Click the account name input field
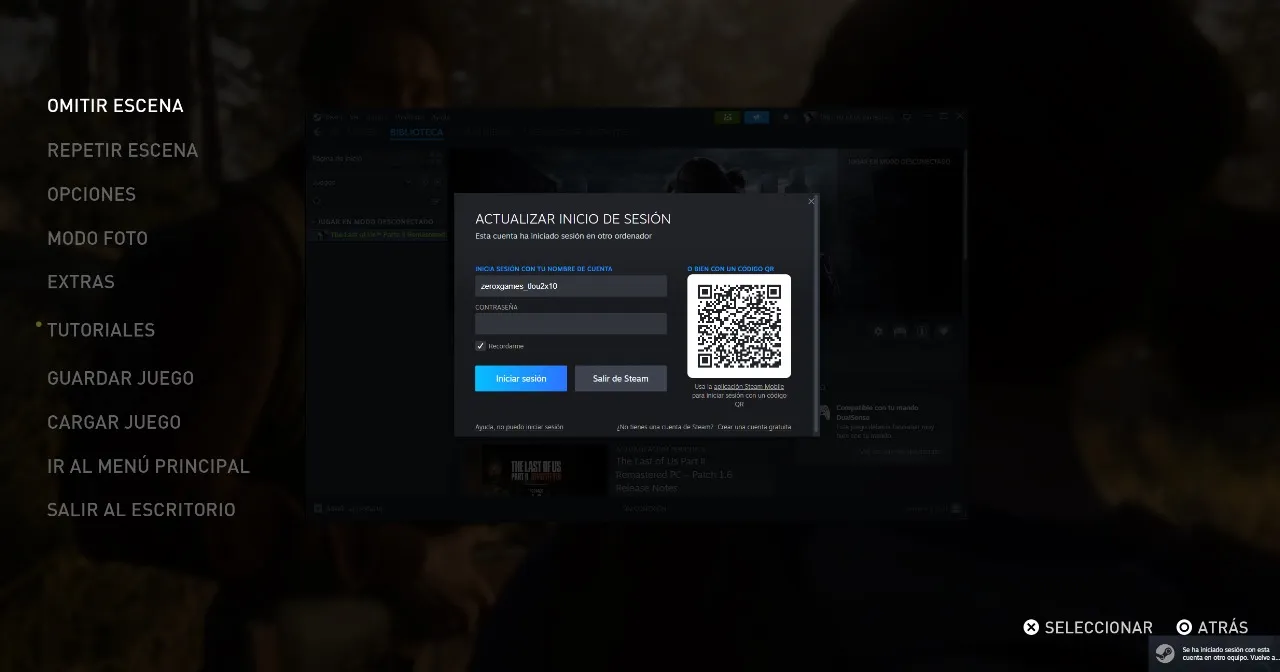The height and width of the screenshot is (672, 1280). (x=571, y=286)
